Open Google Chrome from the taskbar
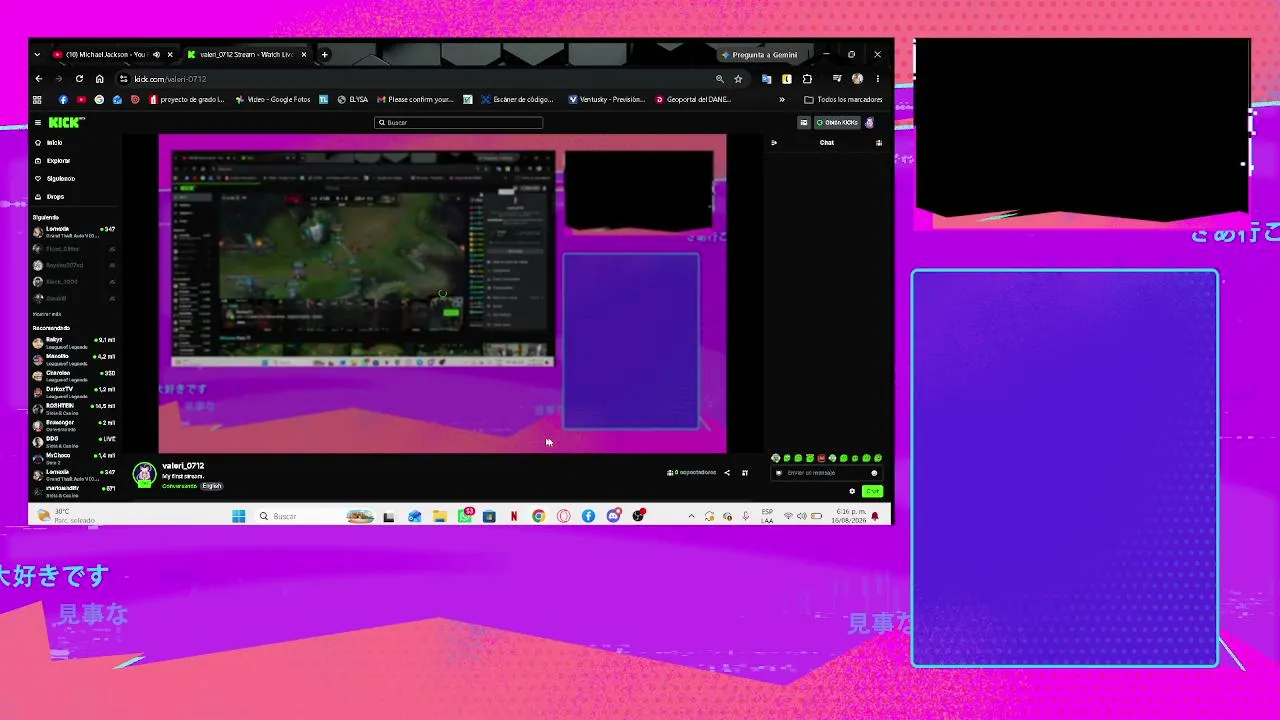The height and width of the screenshot is (720, 1280). coord(539,516)
